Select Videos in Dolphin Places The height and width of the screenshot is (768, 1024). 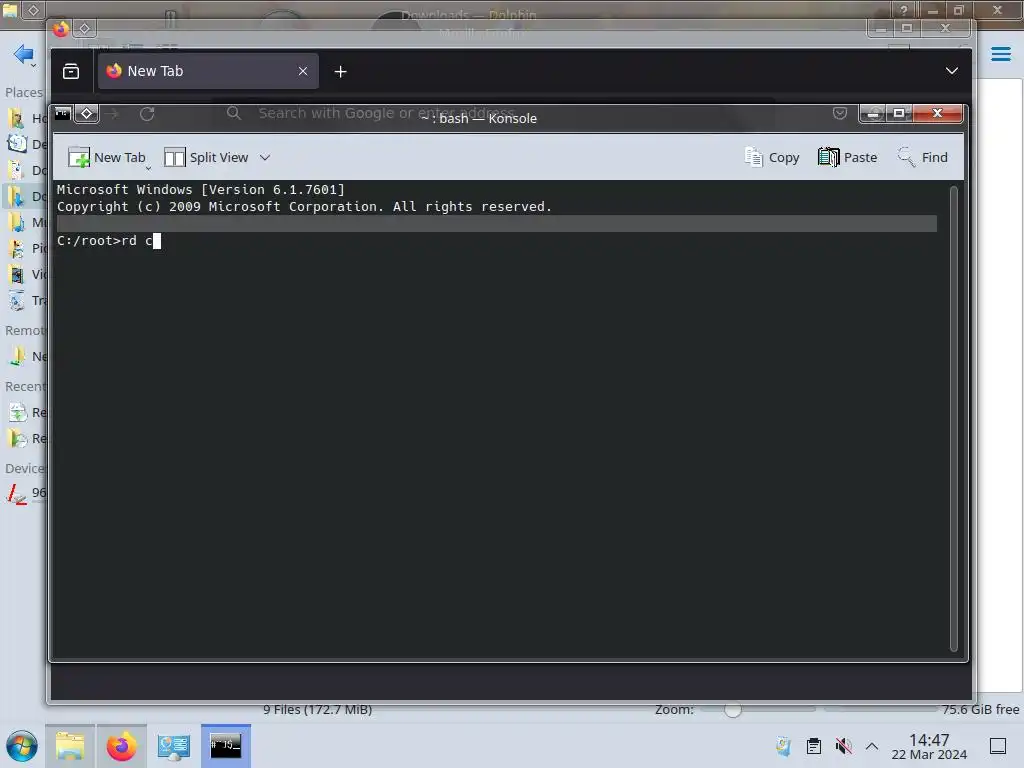coord(25,274)
